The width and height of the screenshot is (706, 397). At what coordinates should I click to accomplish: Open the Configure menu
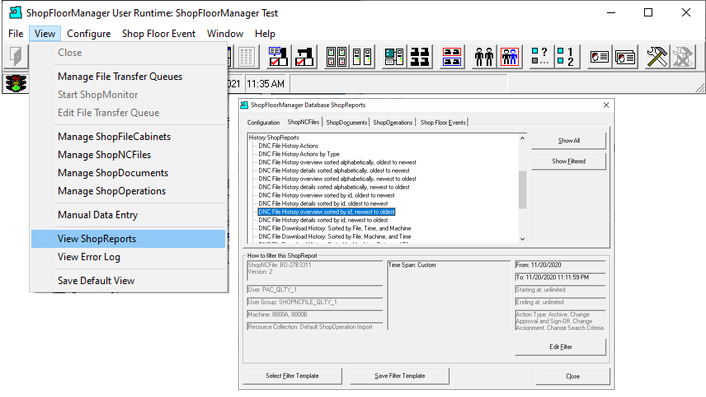pos(89,34)
